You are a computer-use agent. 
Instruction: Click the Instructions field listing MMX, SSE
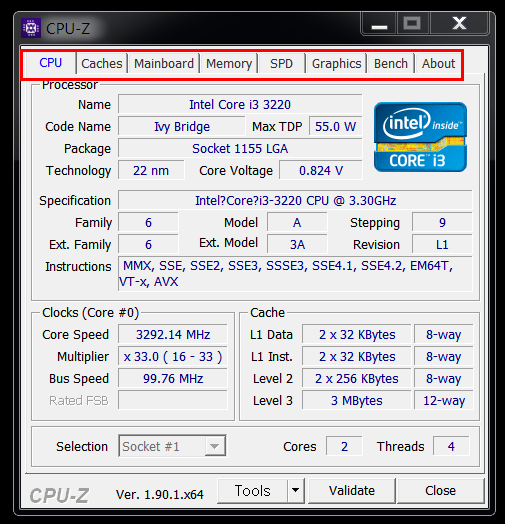295,274
